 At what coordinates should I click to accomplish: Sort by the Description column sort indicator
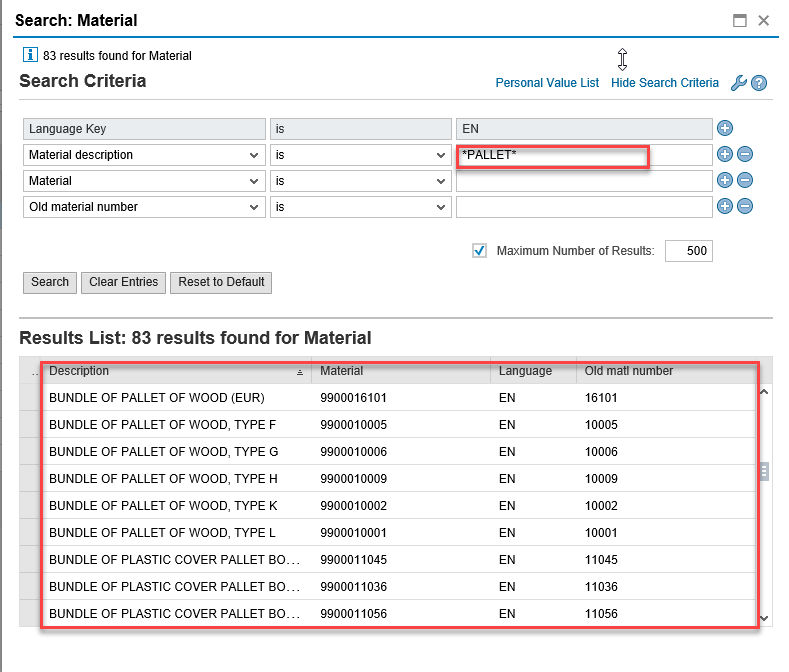(300, 372)
